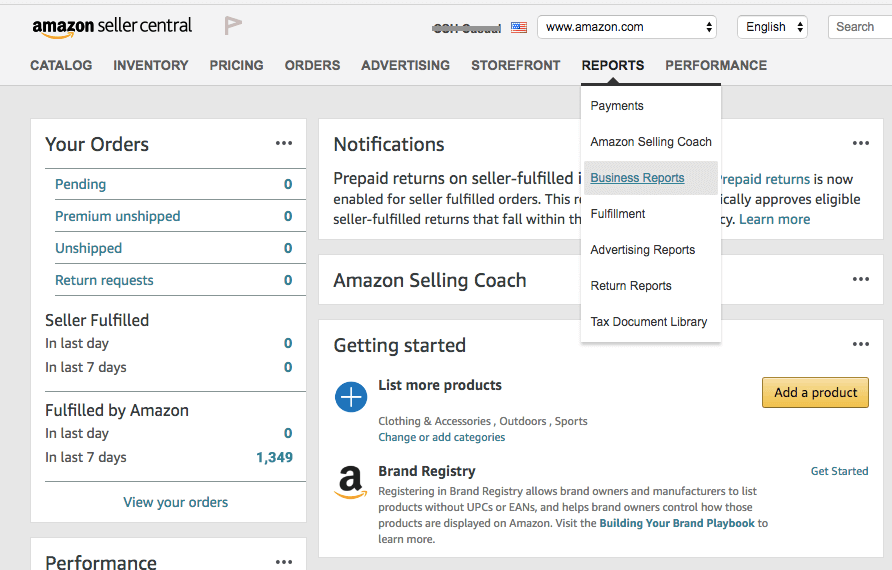Open the www.amazon.com marketplace dropdown

click(x=627, y=27)
